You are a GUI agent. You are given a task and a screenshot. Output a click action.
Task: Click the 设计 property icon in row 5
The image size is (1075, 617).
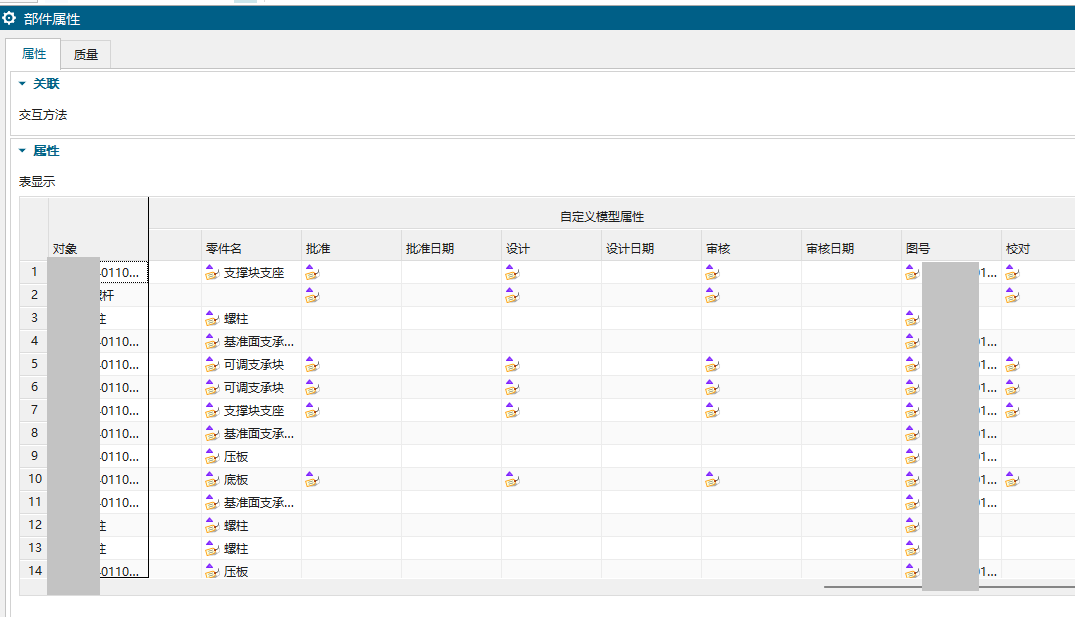512,364
